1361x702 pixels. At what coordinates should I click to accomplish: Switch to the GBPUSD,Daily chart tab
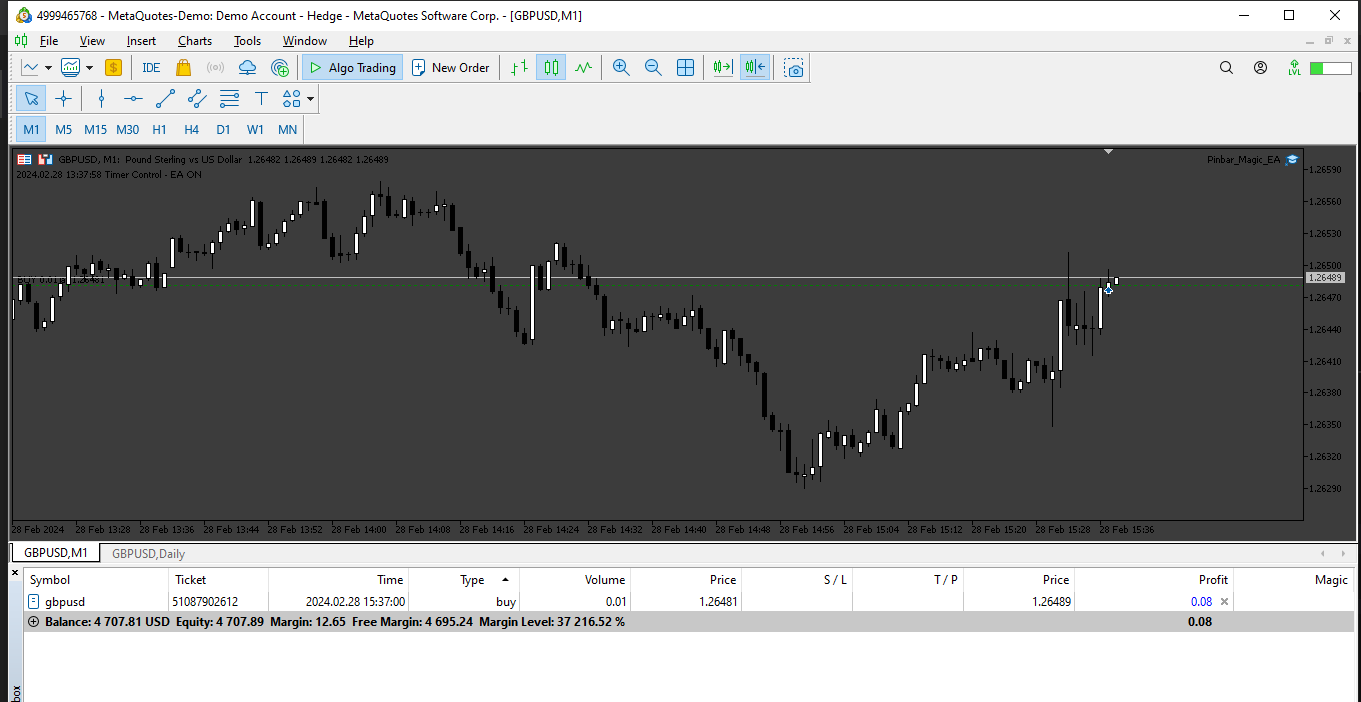(148, 553)
